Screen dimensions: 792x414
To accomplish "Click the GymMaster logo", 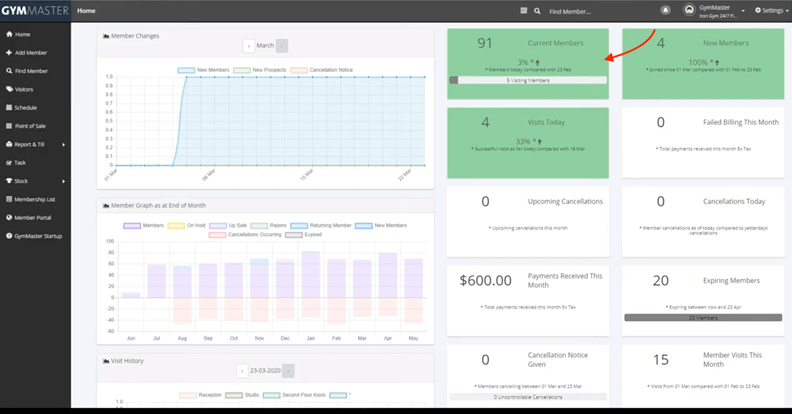I will [33, 10].
